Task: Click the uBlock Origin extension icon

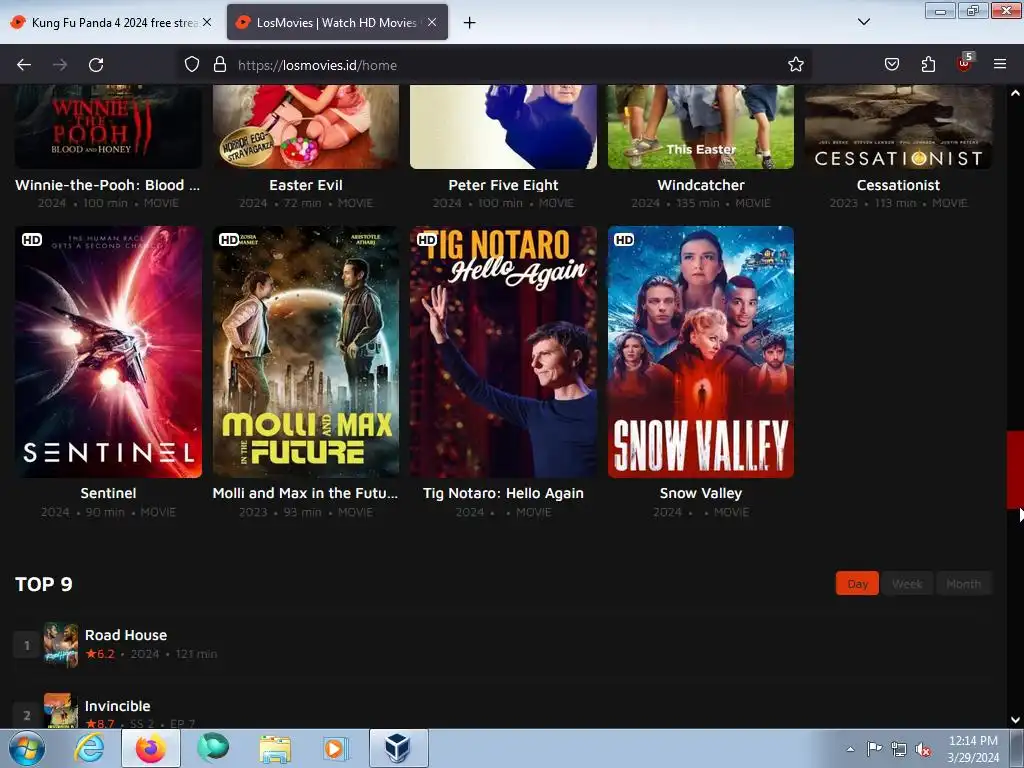Action: (x=965, y=63)
